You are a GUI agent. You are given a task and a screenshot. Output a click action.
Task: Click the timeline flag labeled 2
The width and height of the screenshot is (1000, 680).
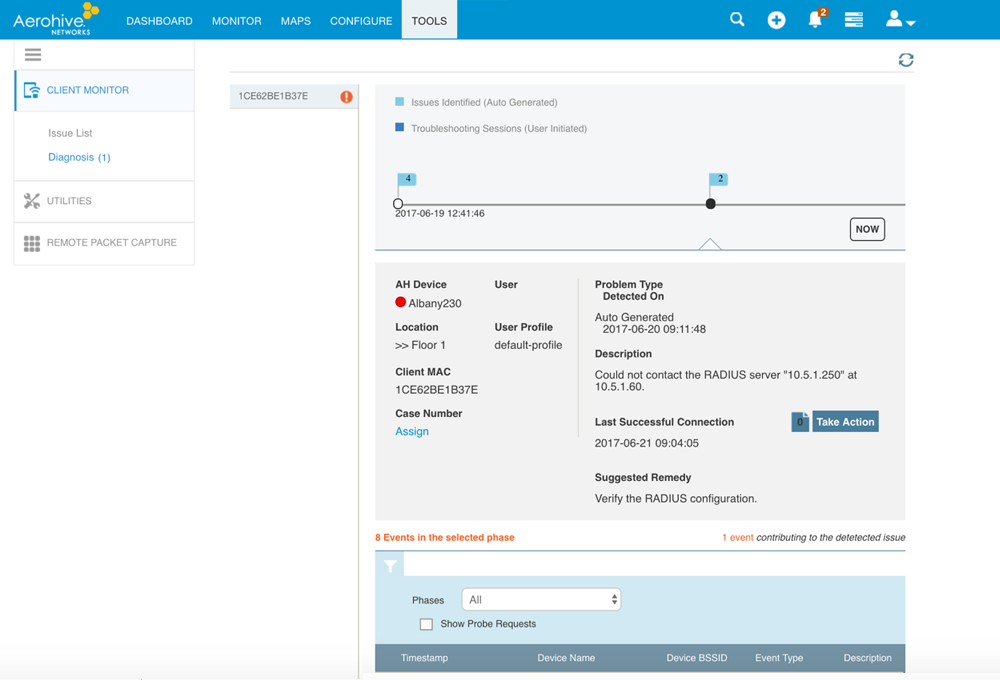(719, 179)
